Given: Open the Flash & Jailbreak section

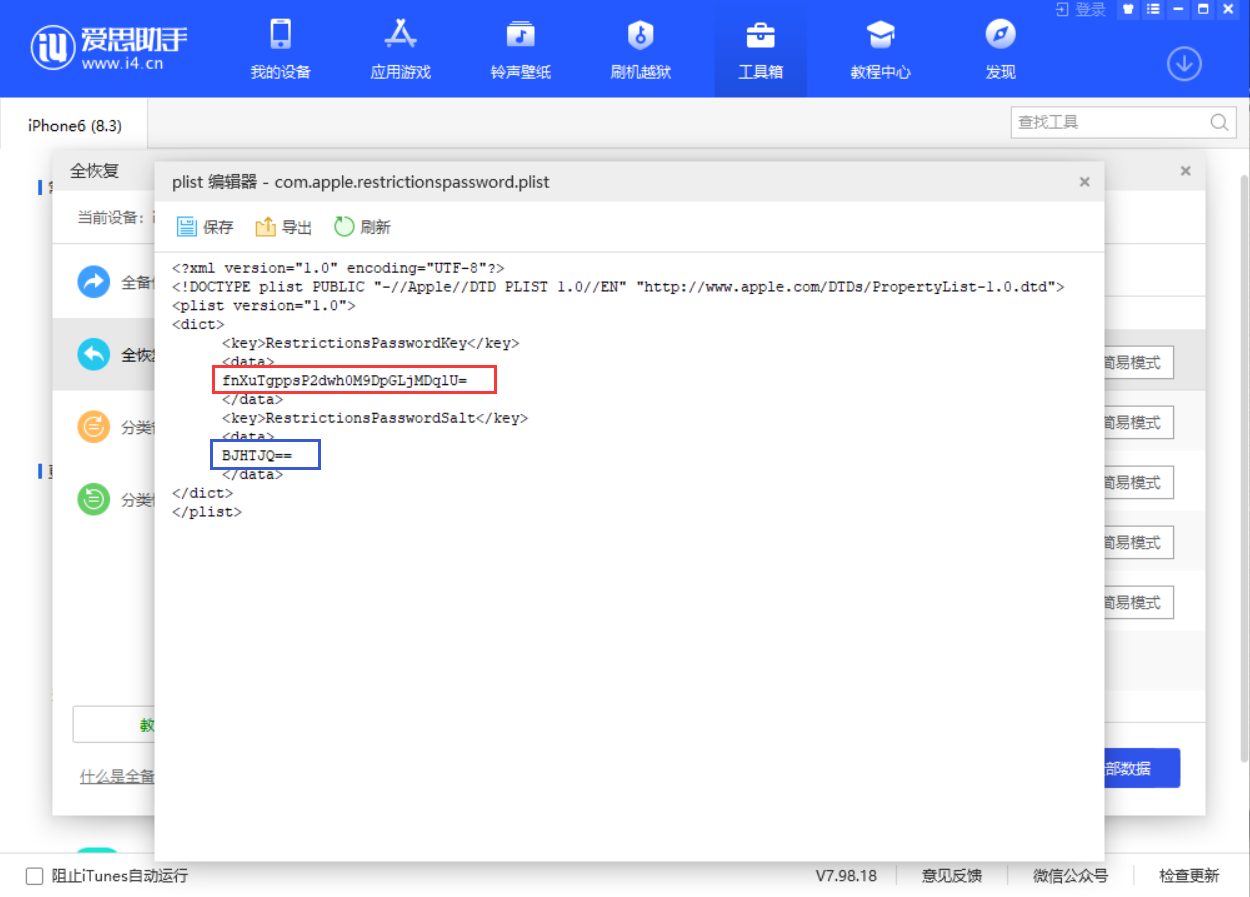Looking at the screenshot, I should point(640,50).
